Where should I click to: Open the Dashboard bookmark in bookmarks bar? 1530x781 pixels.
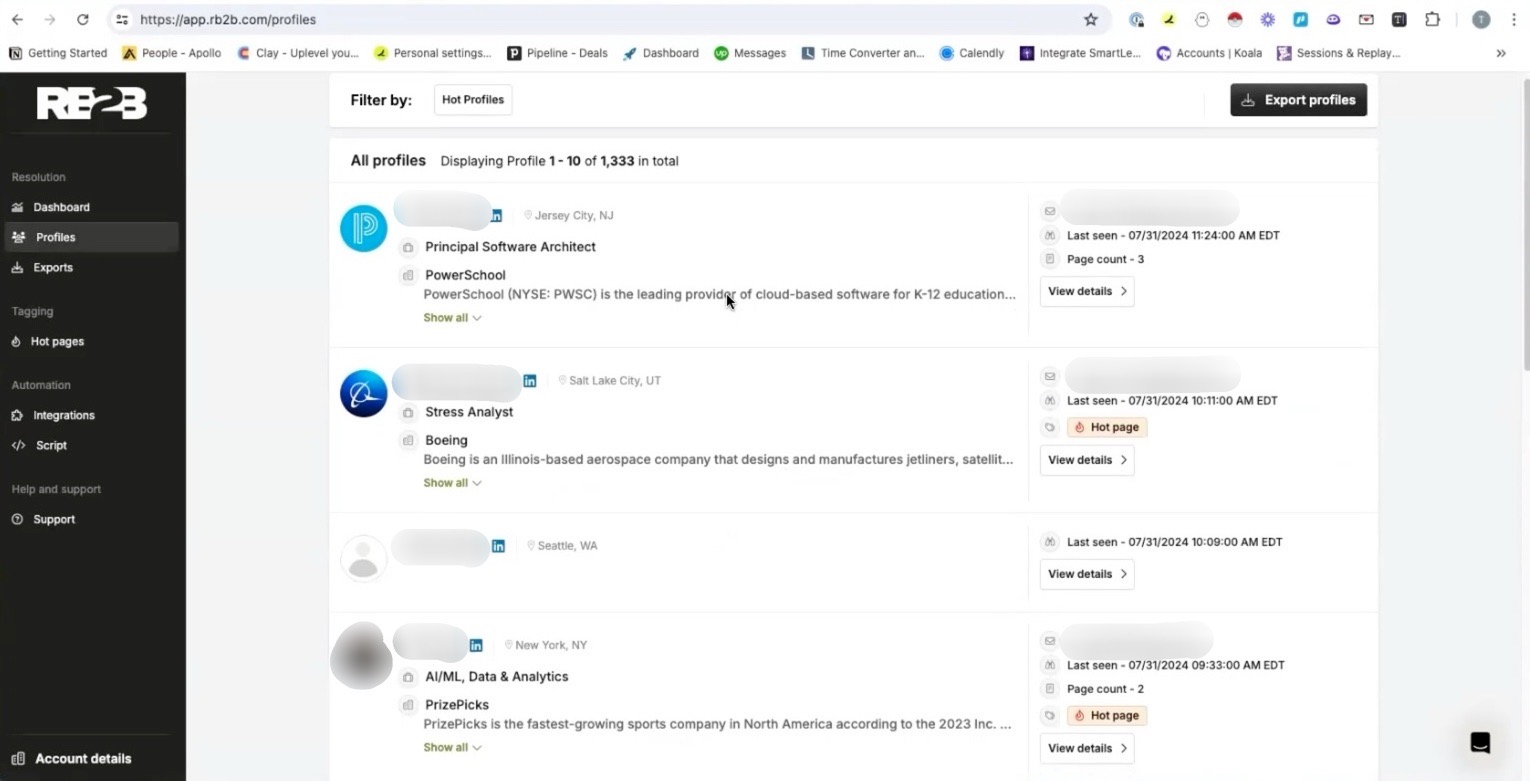click(660, 53)
